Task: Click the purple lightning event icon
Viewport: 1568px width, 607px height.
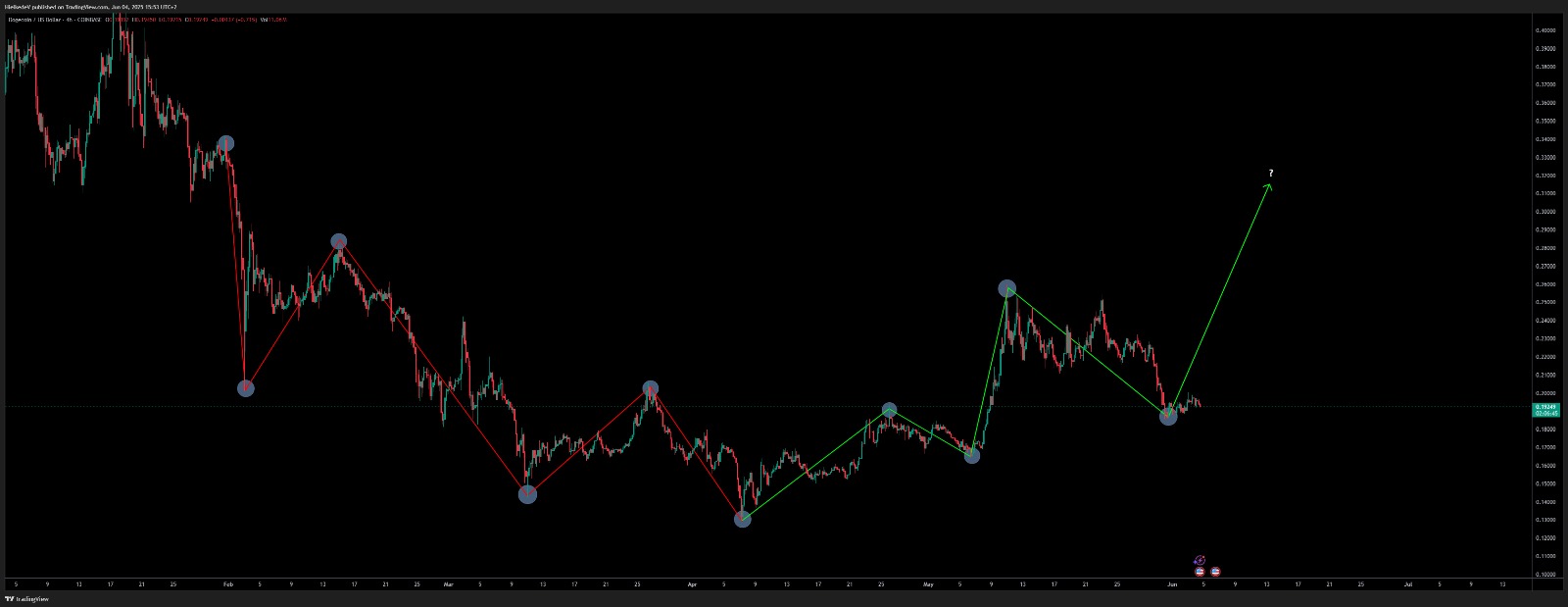Action: (1200, 561)
